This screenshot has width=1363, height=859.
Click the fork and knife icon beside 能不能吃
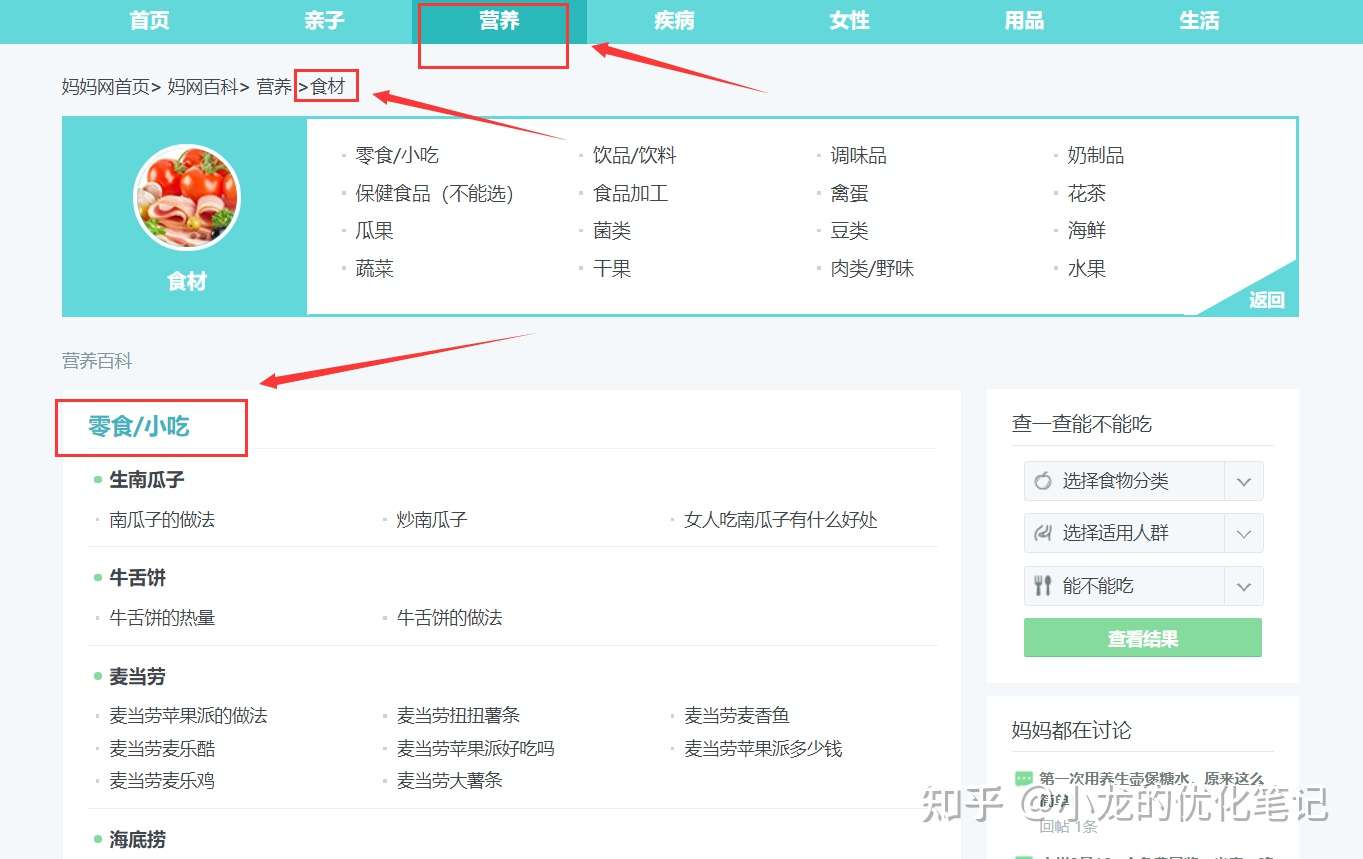(1043, 586)
